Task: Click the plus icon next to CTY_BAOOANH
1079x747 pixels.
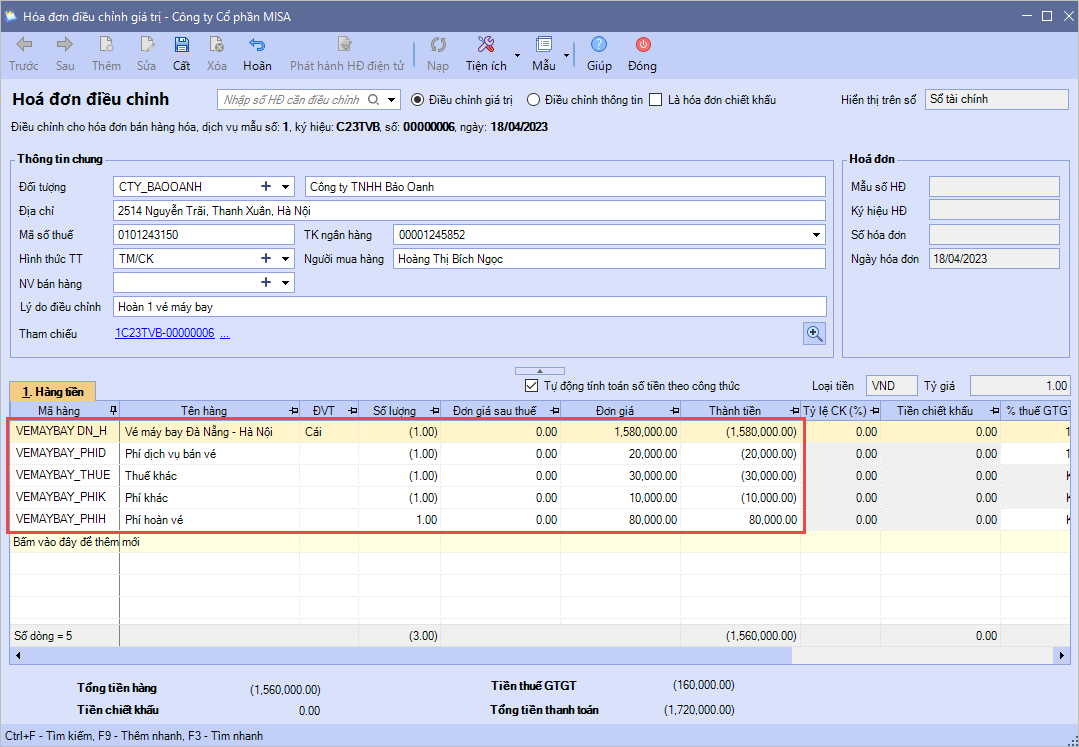Action: click(266, 186)
